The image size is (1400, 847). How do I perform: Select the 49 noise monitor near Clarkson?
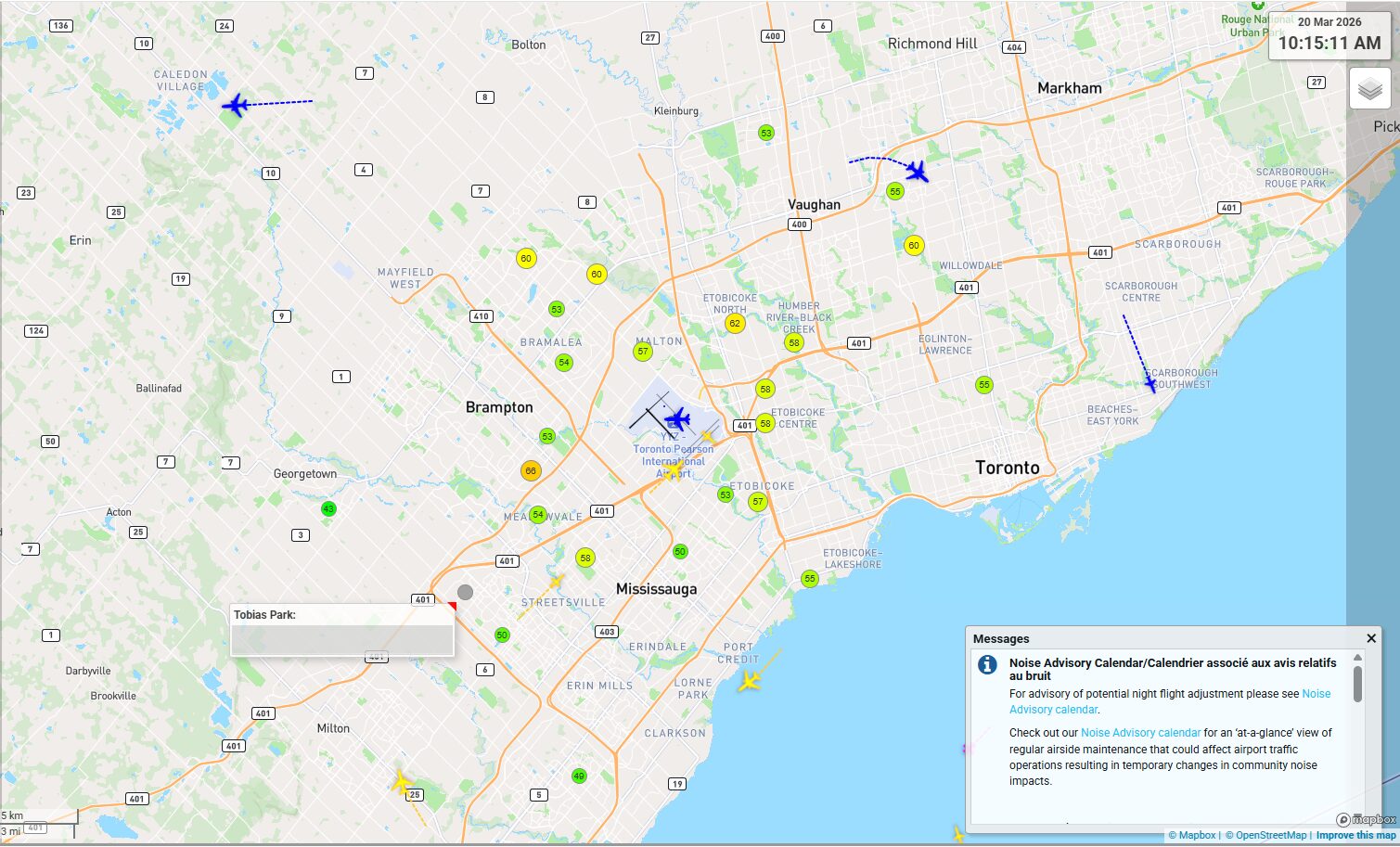tap(579, 776)
